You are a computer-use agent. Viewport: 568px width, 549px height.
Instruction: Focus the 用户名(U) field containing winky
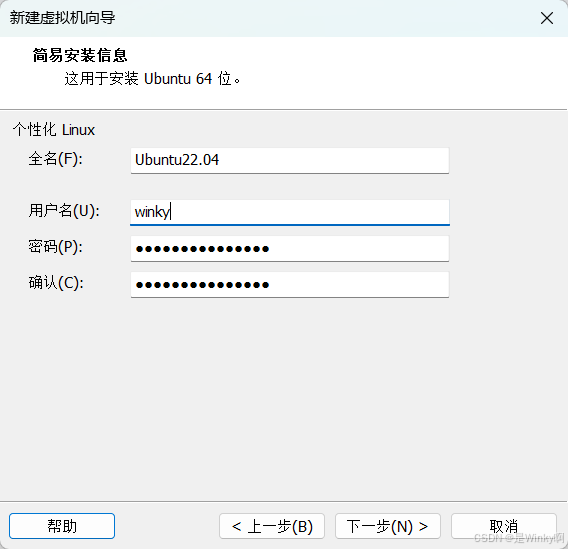[x=290, y=212]
